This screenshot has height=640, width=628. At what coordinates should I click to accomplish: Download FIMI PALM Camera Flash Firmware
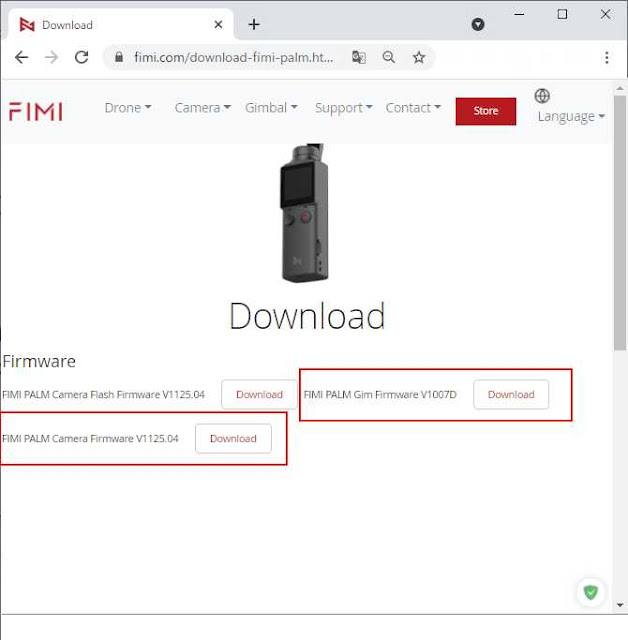point(260,394)
